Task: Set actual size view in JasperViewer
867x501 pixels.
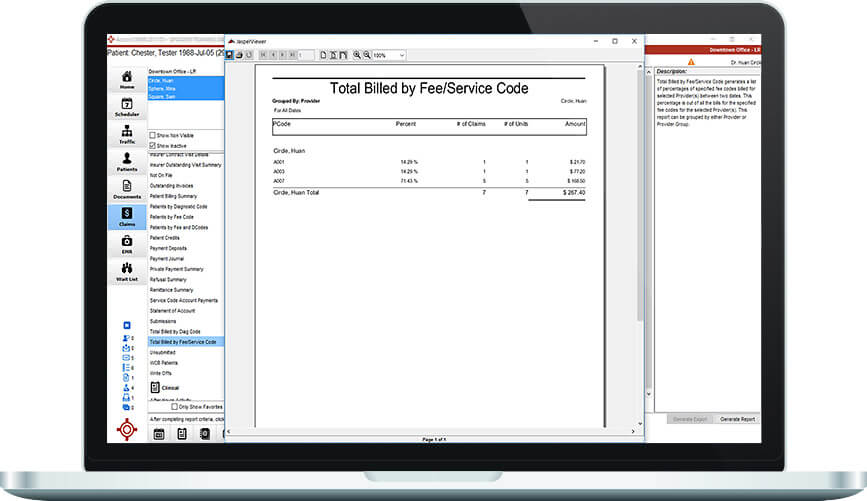Action: click(x=323, y=55)
